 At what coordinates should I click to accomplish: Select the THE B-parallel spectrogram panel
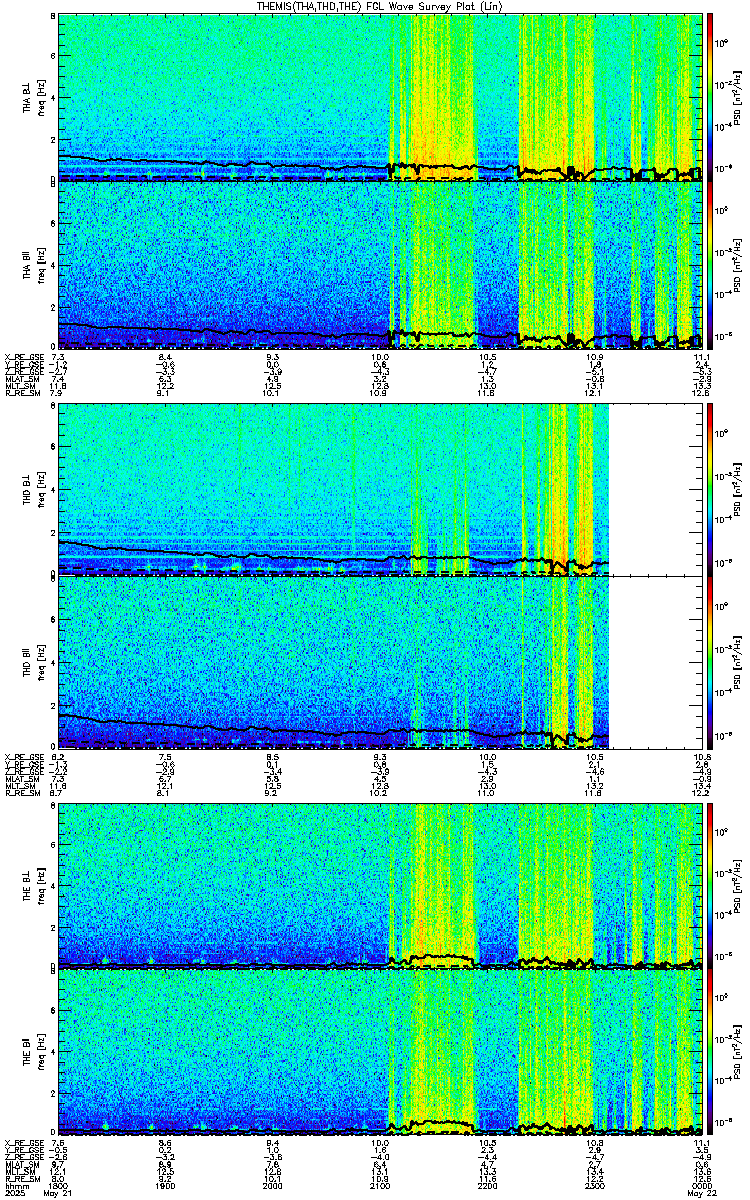click(380, 1052)
